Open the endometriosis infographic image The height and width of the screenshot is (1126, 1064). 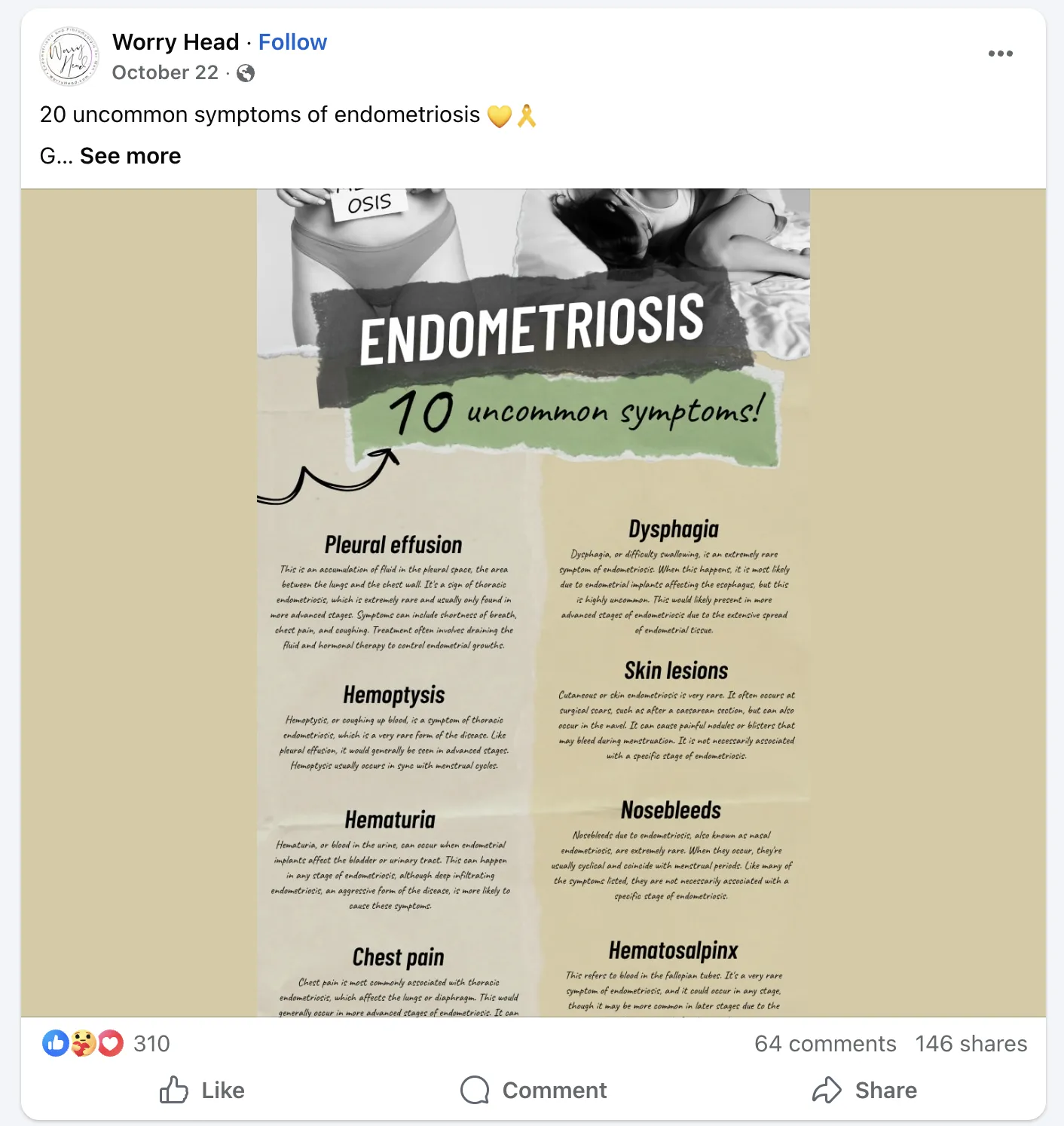[x=532, y=603]
